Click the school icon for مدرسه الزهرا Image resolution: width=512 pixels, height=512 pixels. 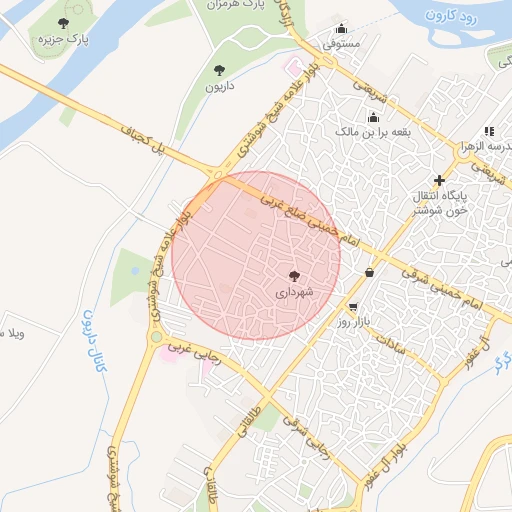489,131
